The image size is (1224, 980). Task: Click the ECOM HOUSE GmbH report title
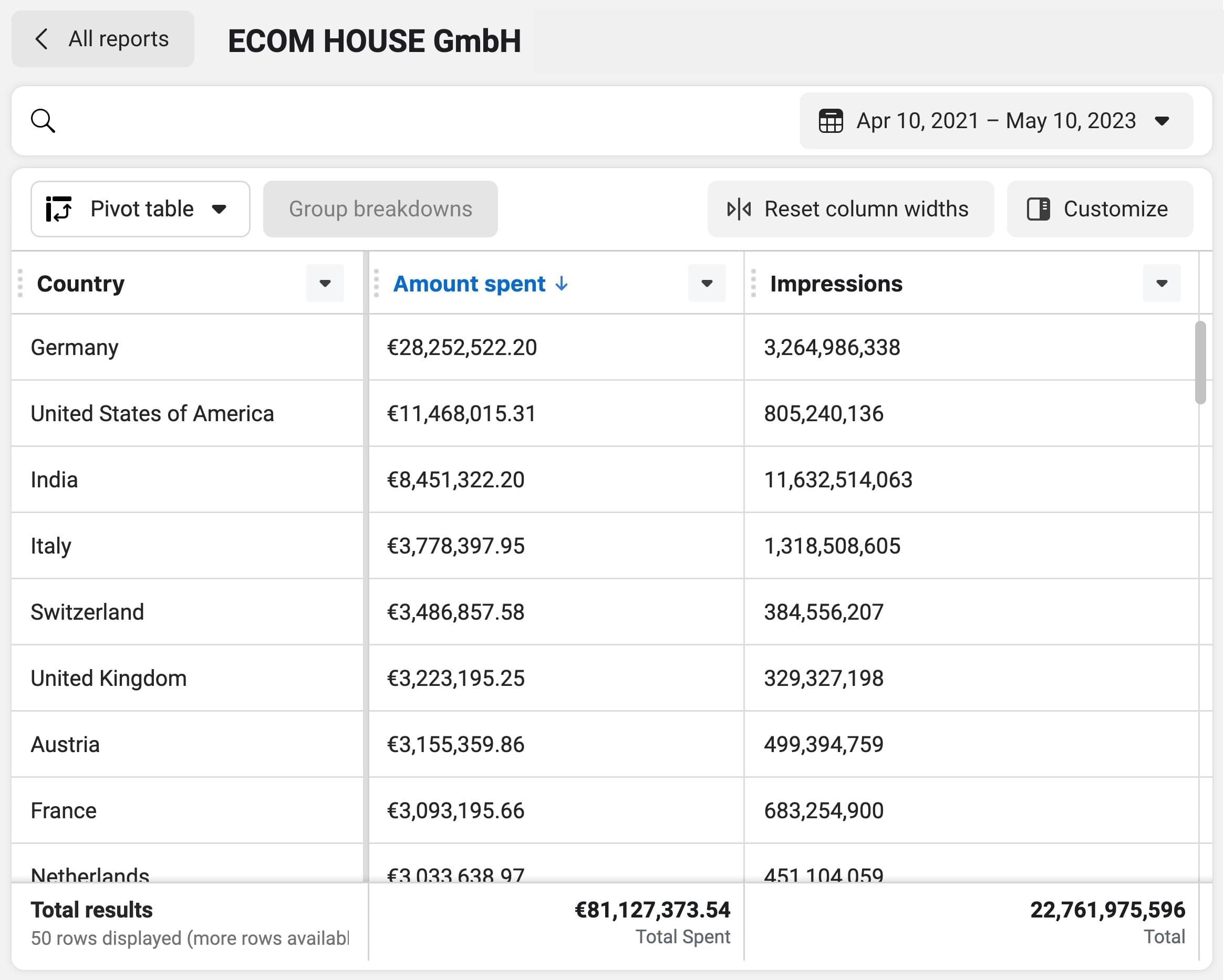(374, 41)
